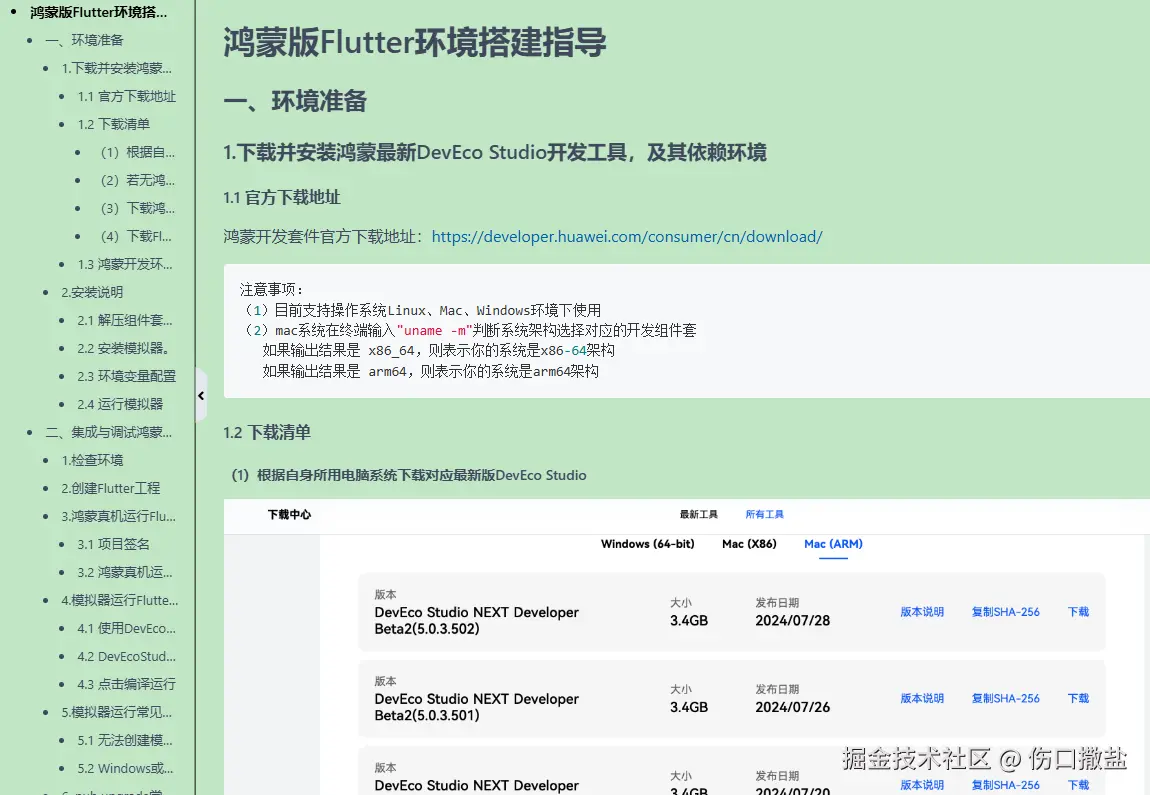Open outline item 2.4 运行模拟器
The height and width of the screenshot is (795, 1150).
point(120,404)
